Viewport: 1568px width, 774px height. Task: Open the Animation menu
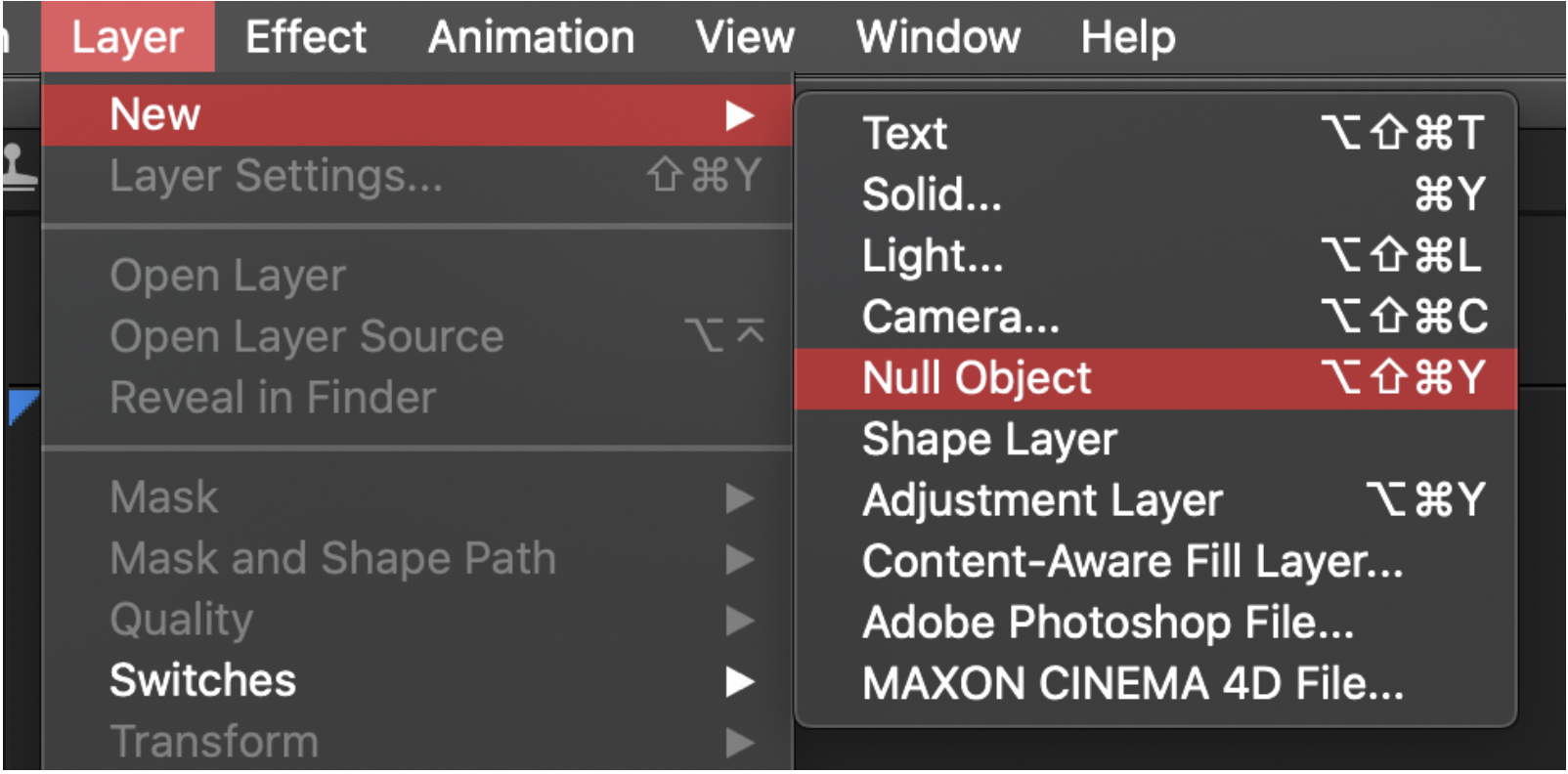[x=531, y=37]
